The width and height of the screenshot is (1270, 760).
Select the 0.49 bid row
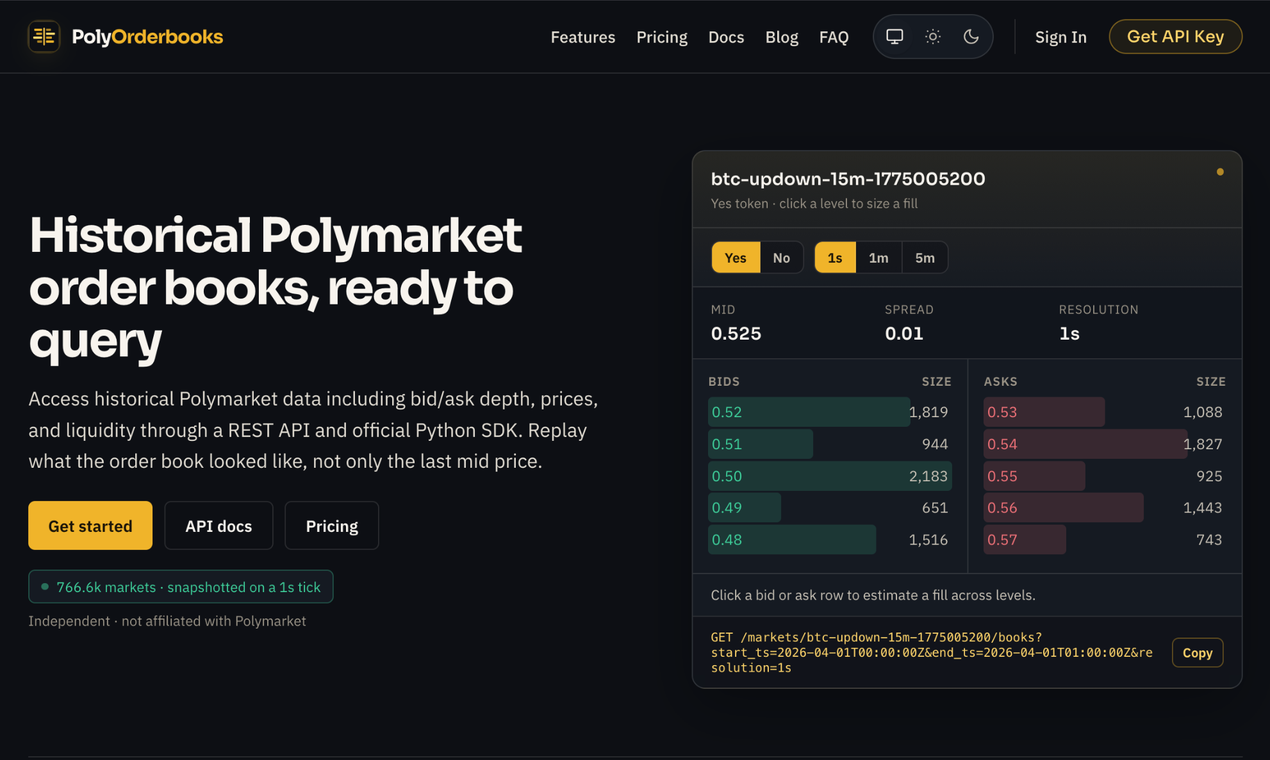[x=829, y=508]
